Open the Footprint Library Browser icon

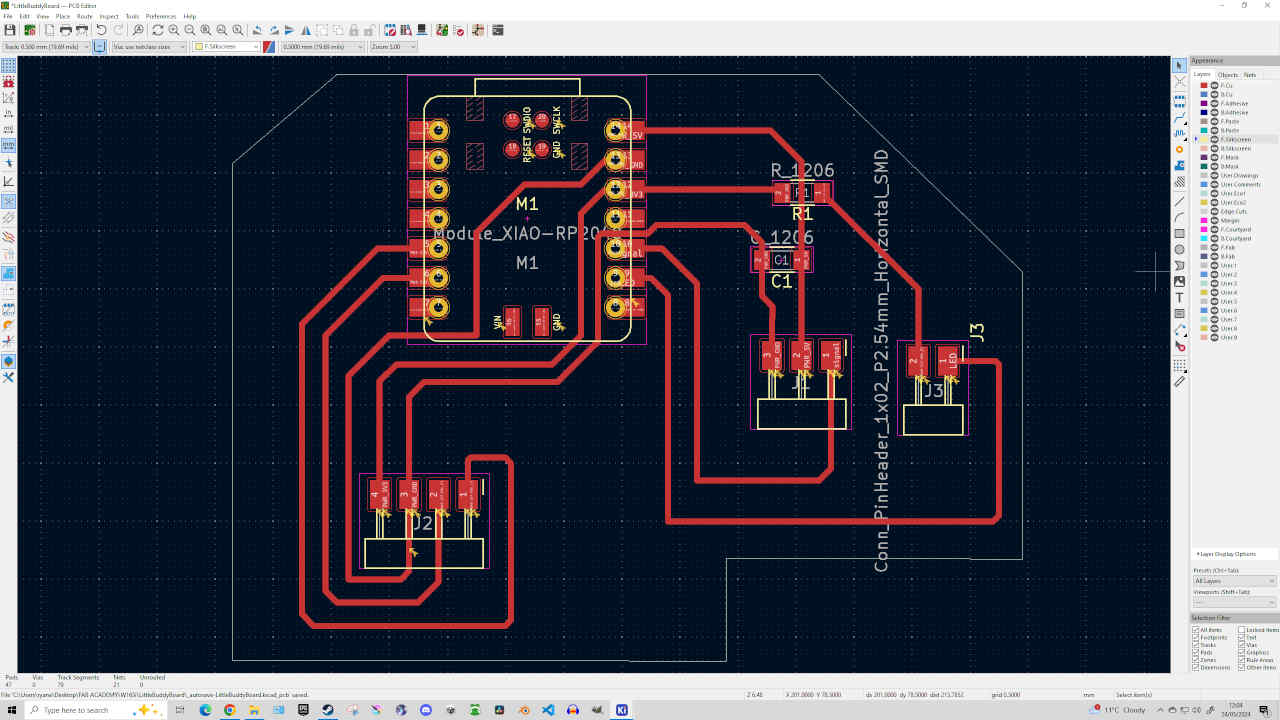[405, 31]
